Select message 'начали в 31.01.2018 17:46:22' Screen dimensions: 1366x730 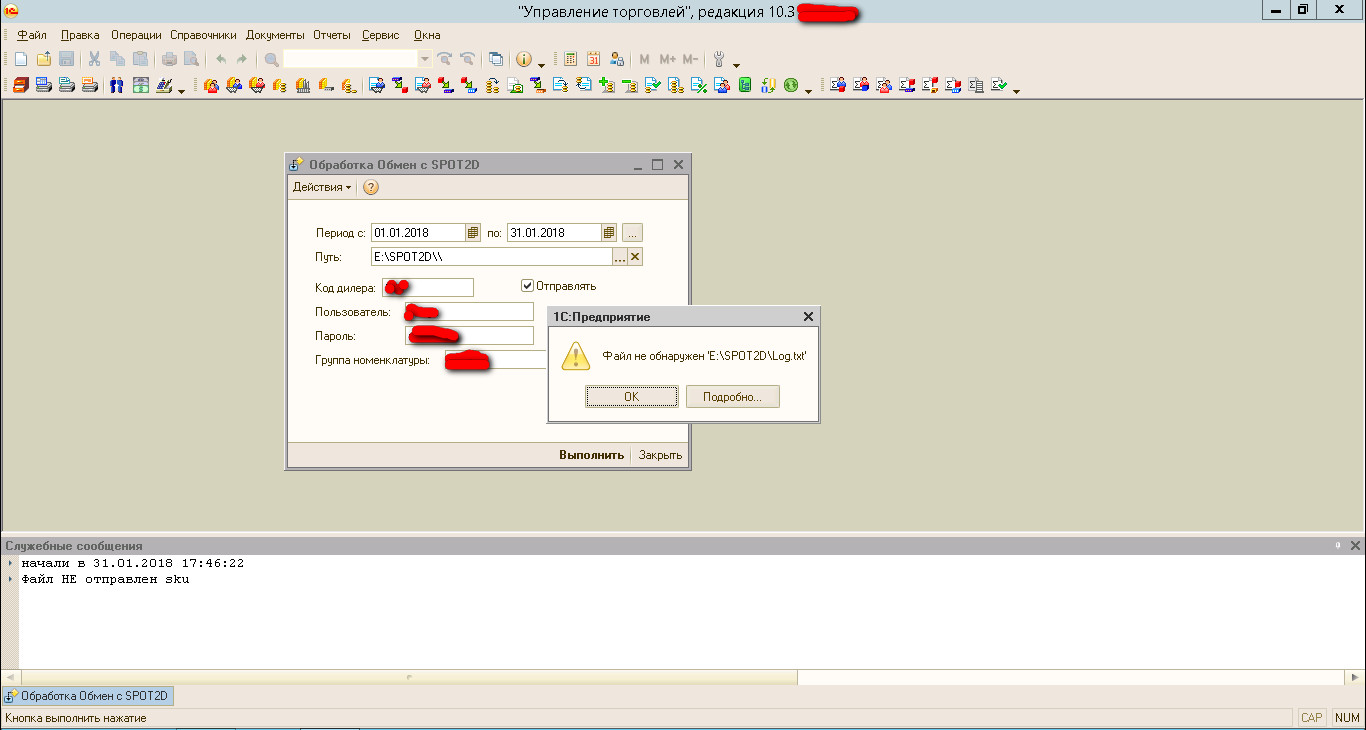click(132, 563)
